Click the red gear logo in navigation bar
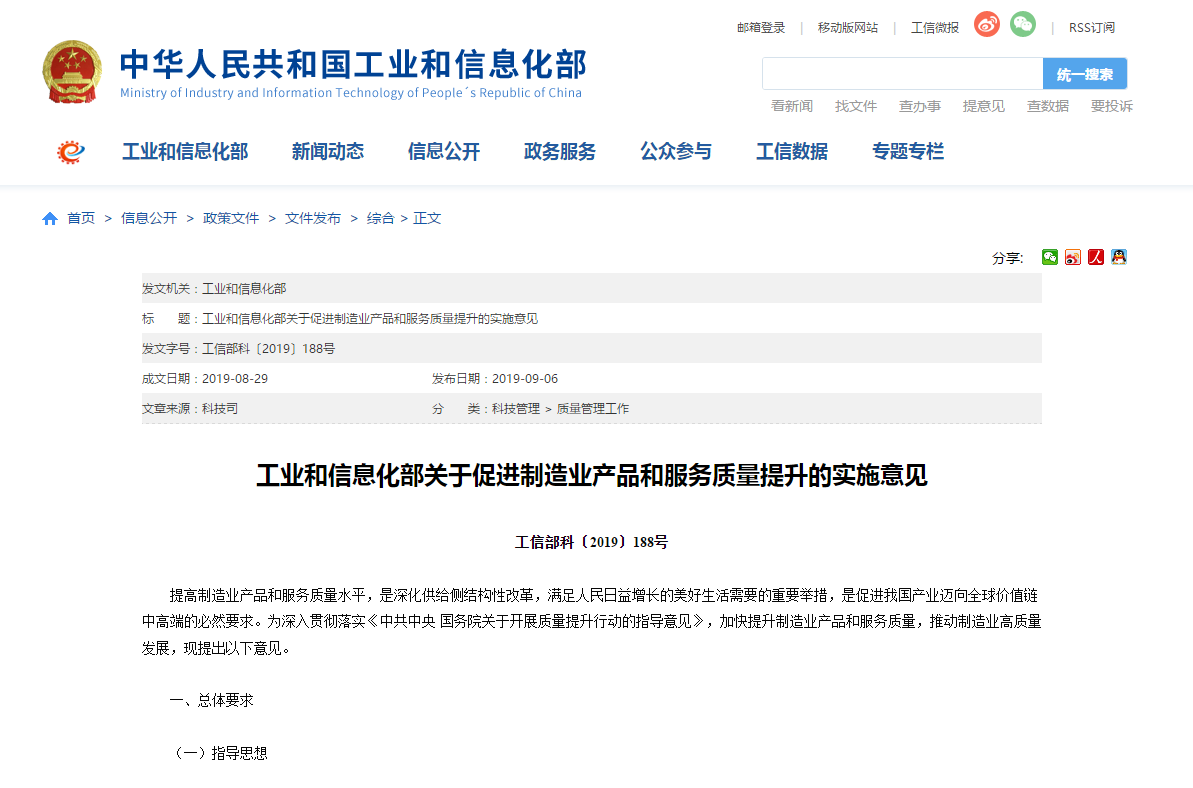 click(x=71, y=152)
